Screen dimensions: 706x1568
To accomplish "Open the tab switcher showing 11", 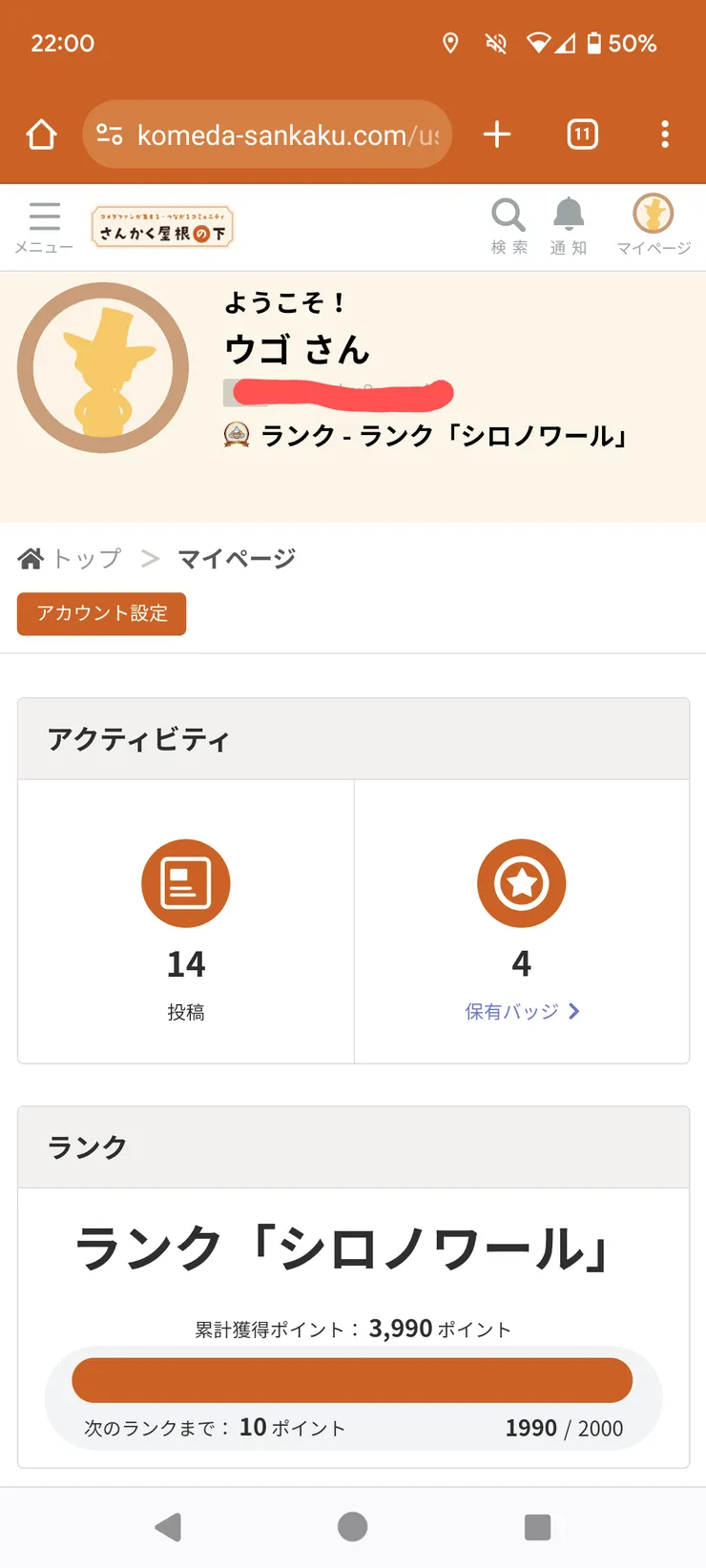I will pos(582,134).
